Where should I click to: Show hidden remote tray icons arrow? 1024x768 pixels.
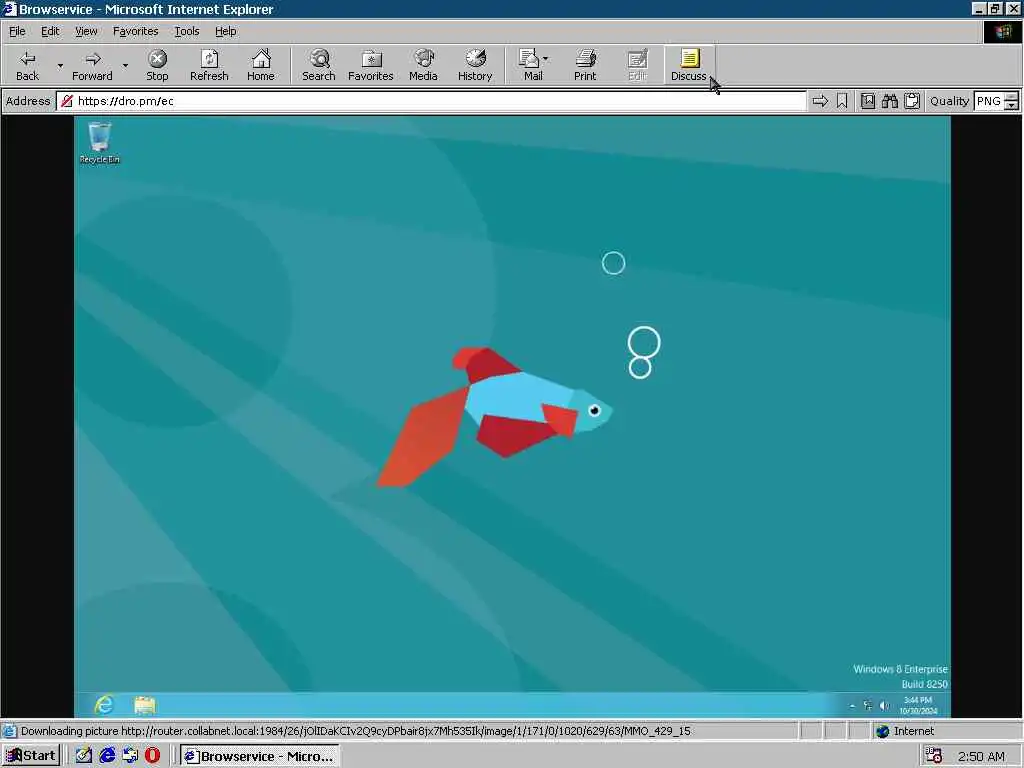[x=852, y=706]
